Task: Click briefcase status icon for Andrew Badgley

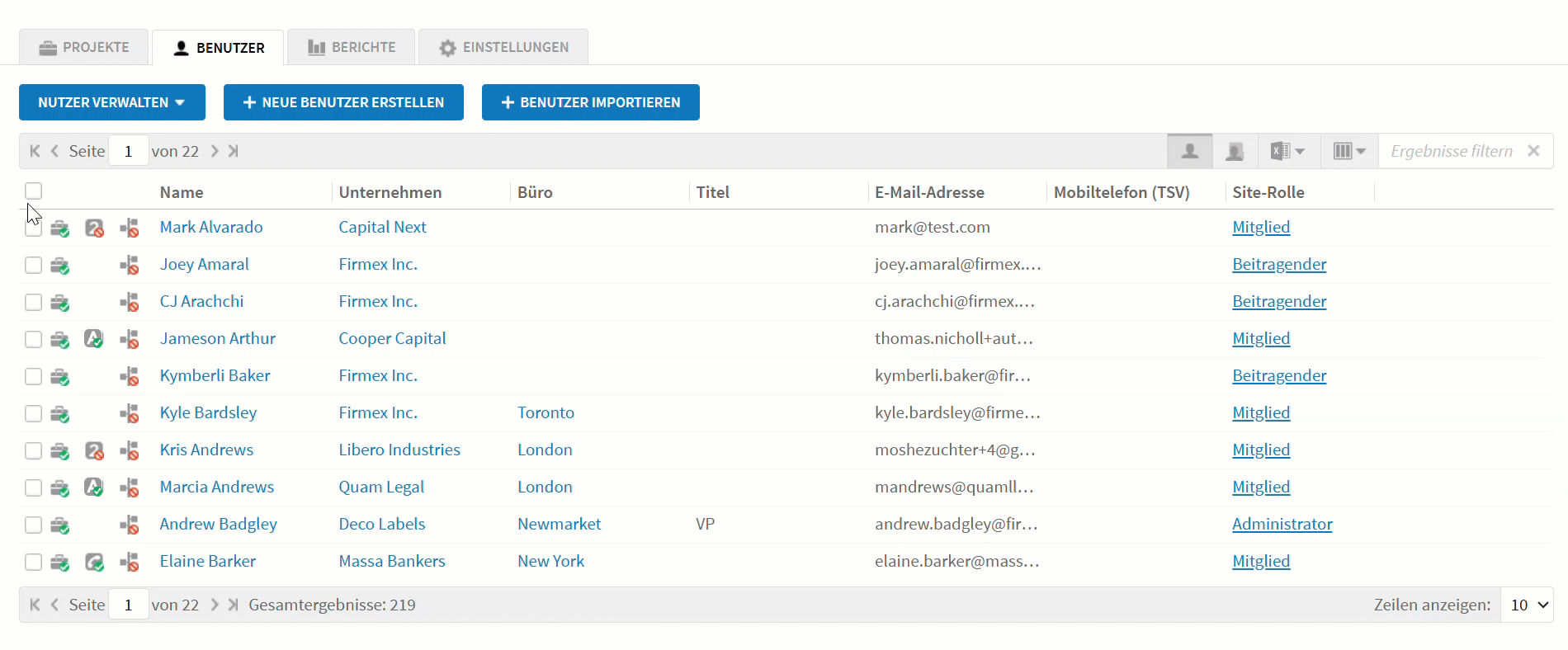Action: tap(59, 525)
